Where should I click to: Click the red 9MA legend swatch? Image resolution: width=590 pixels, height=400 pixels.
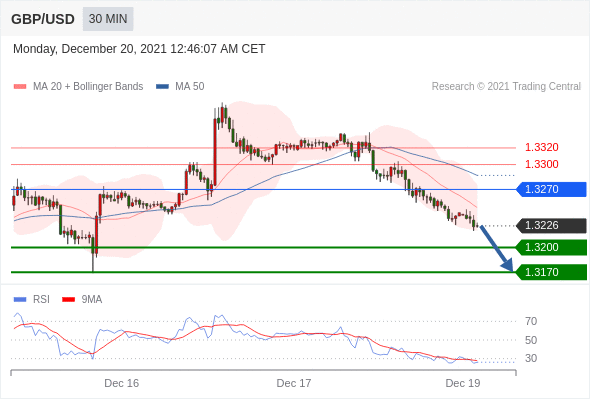coord(68,300)
